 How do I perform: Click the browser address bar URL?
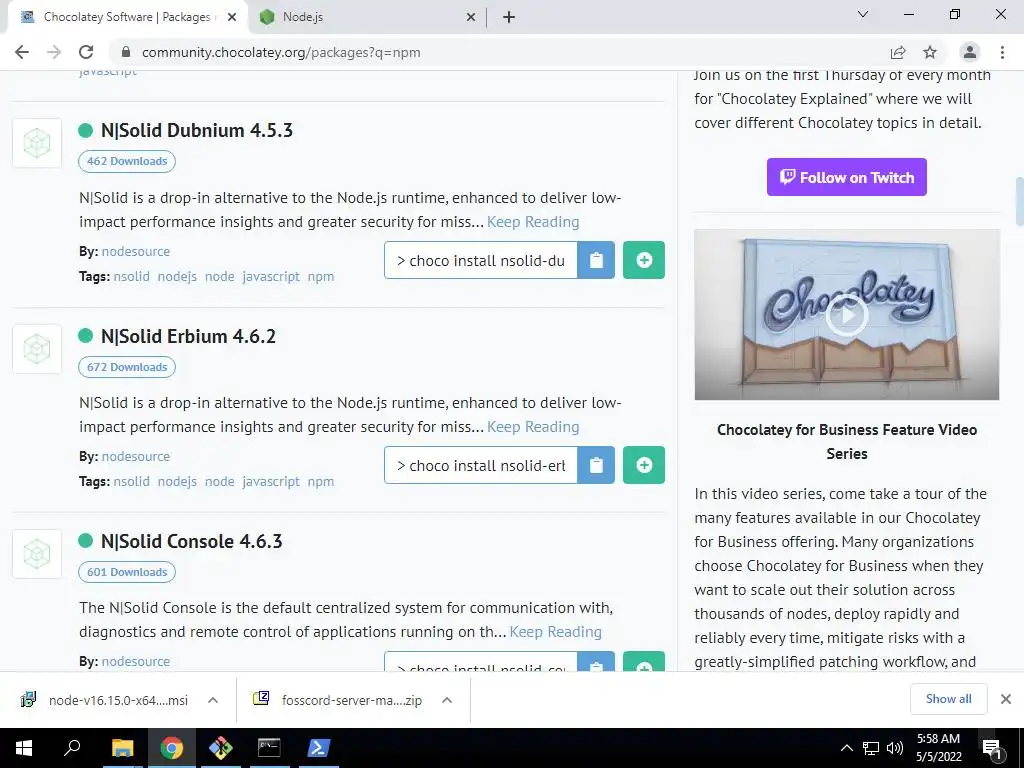click(281, 52)
